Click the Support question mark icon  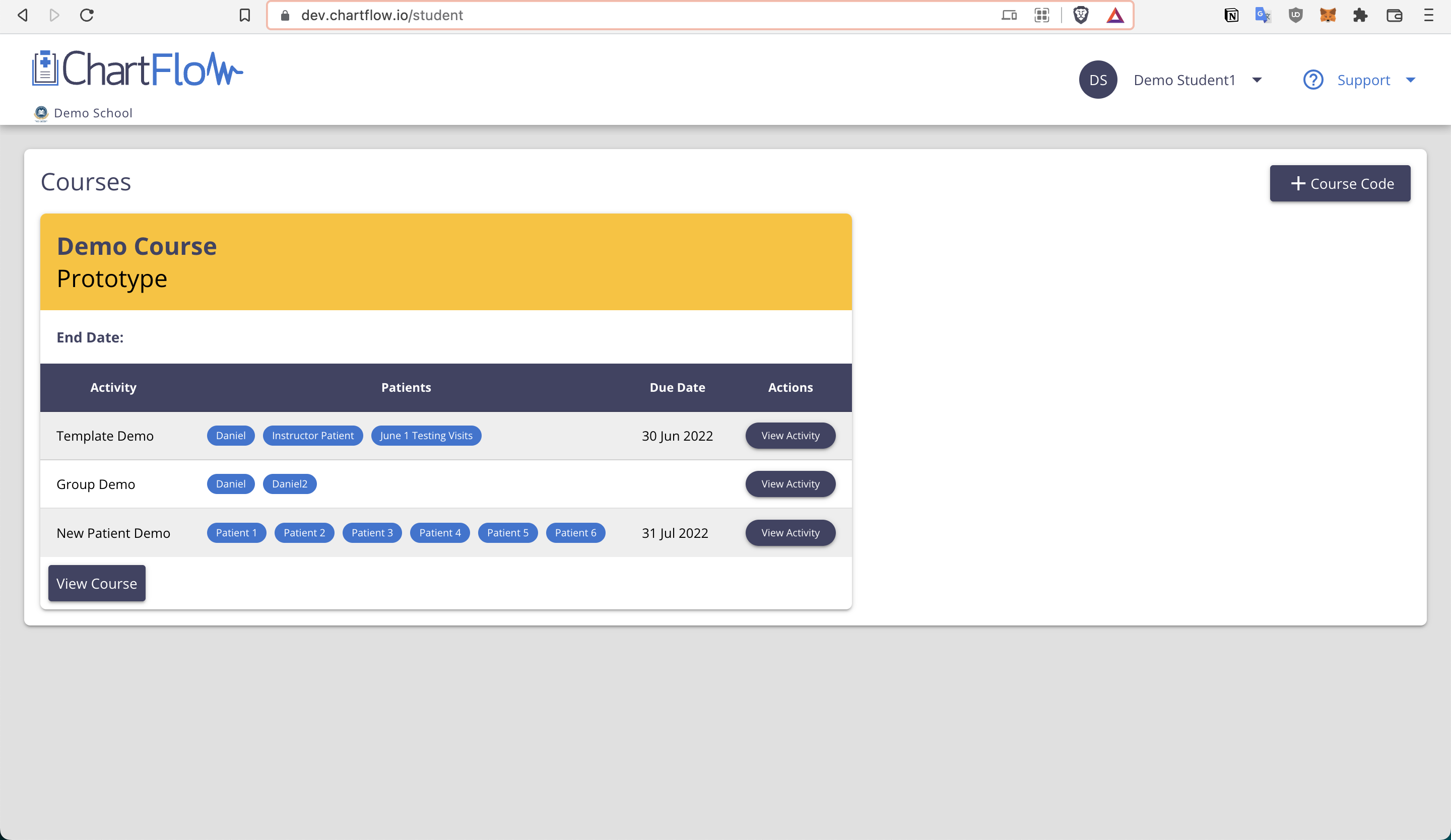pyautogui.click(x=1313, y=80)
